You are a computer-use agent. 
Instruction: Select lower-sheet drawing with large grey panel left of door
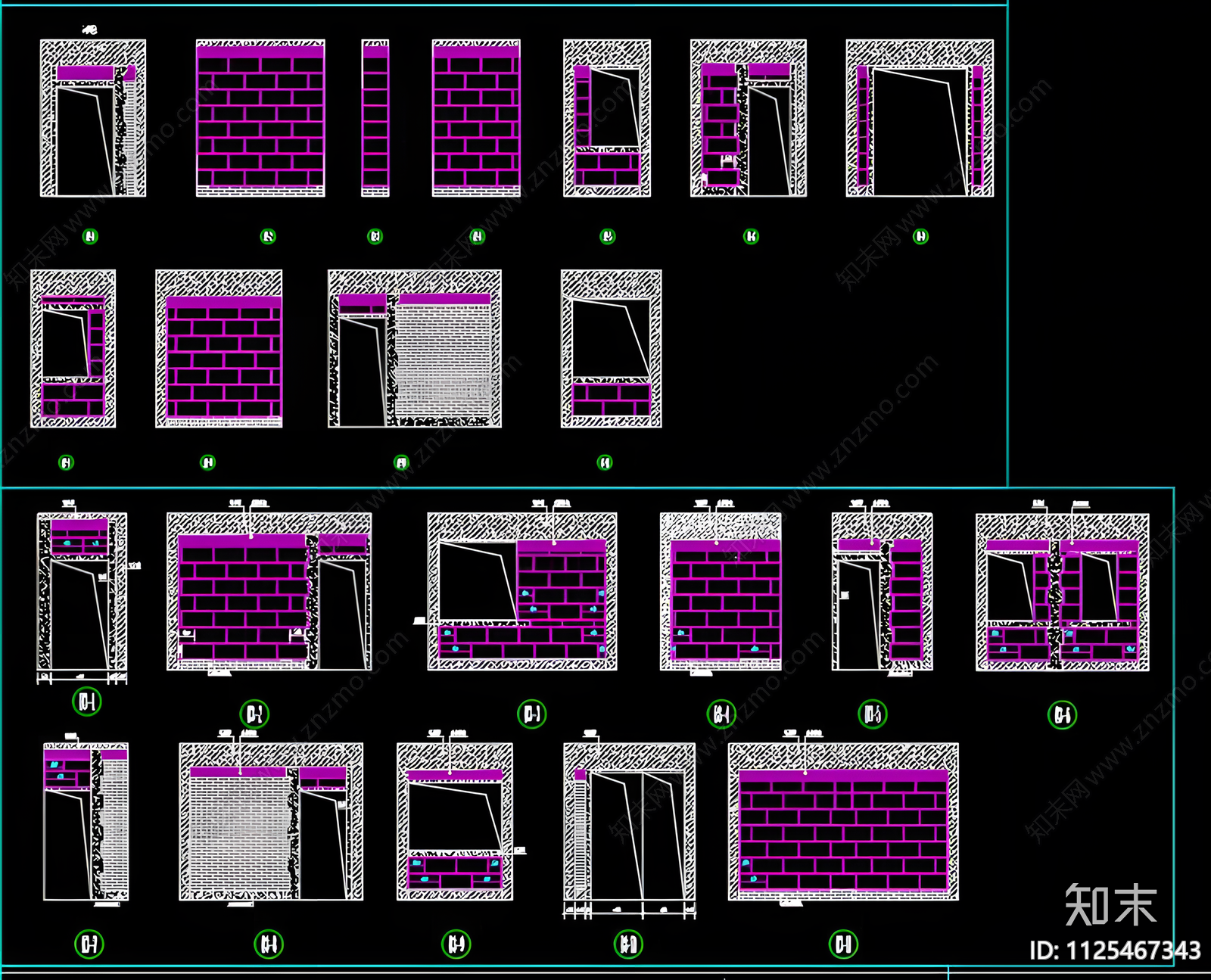coord(271,822)
